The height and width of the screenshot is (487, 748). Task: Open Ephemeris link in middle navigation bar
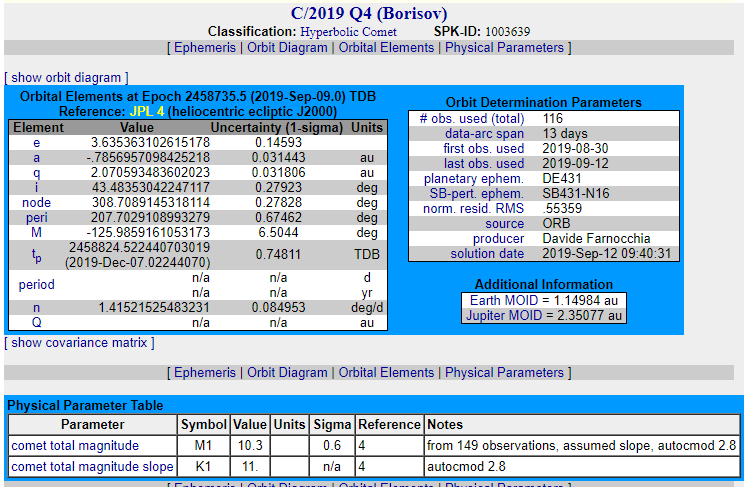[x=205, y=373]
